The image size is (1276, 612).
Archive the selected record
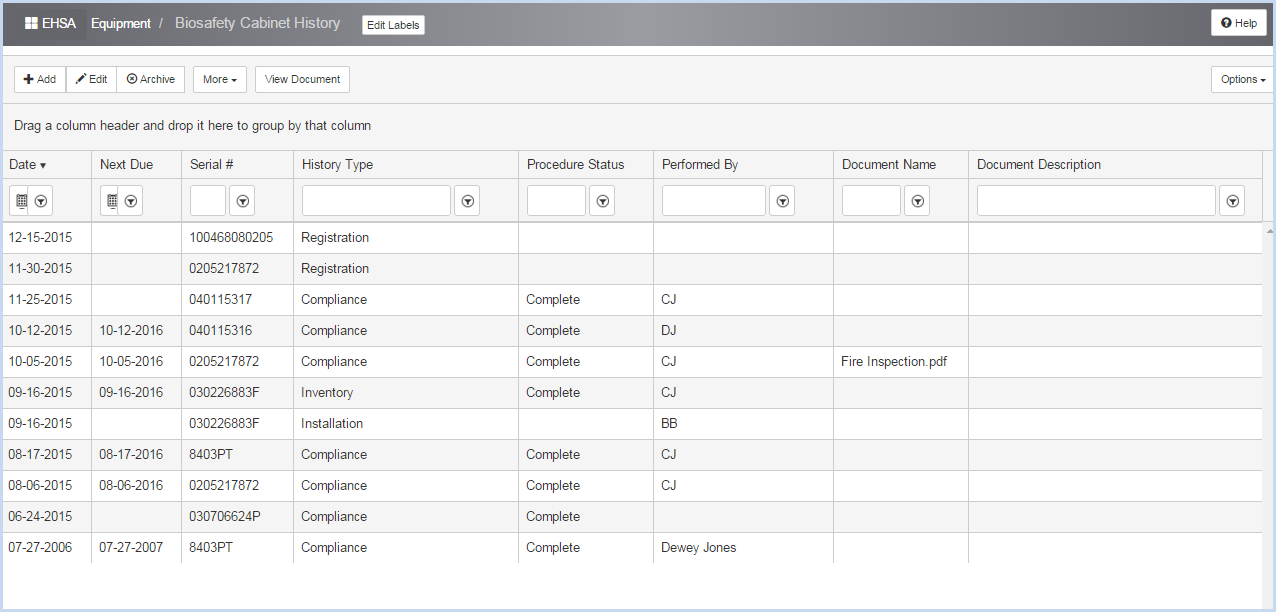[x=151, y=79]
